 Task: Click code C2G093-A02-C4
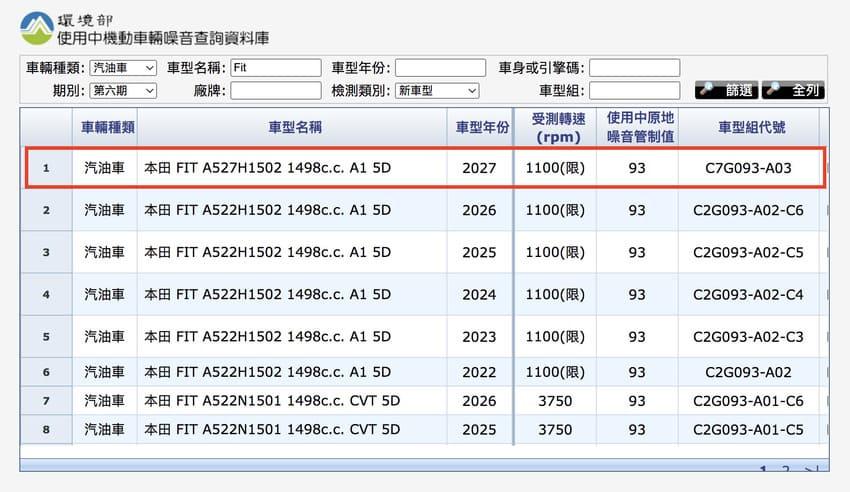point(748,295)
